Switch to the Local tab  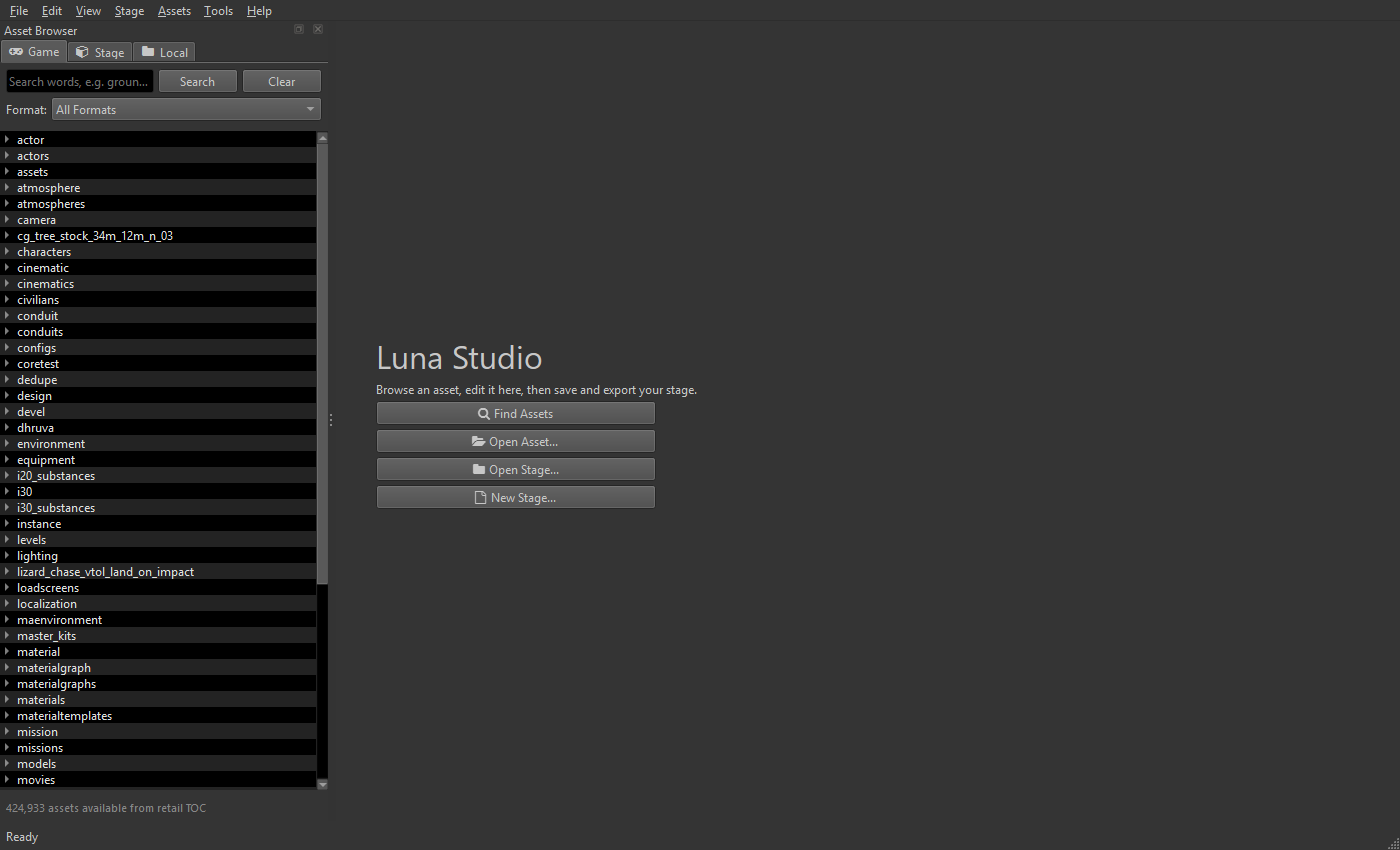[x=164, y=52]
